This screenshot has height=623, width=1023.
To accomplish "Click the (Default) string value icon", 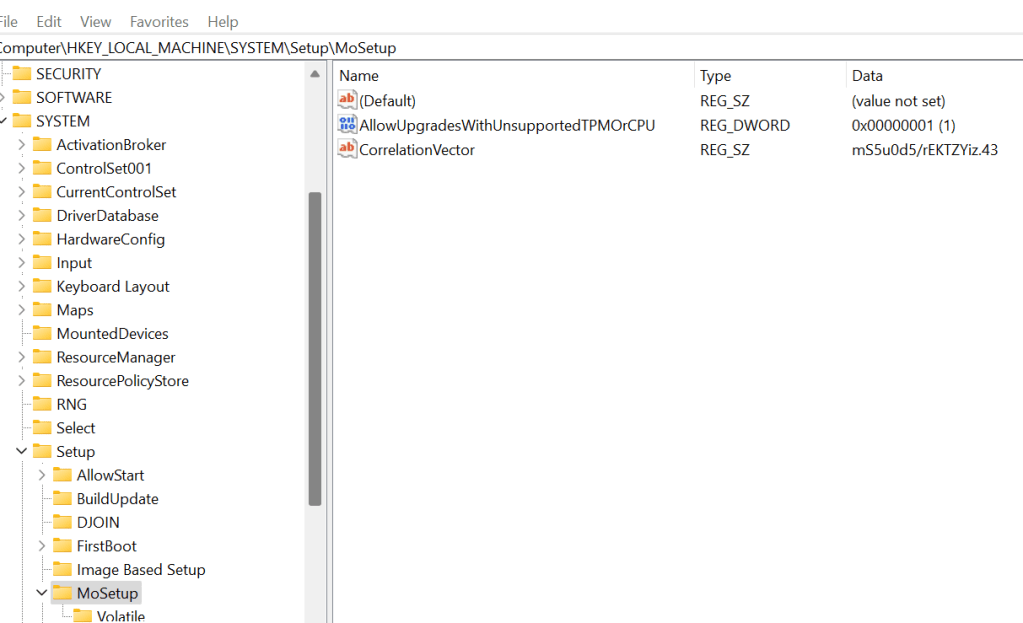I will tap(347, 101).
